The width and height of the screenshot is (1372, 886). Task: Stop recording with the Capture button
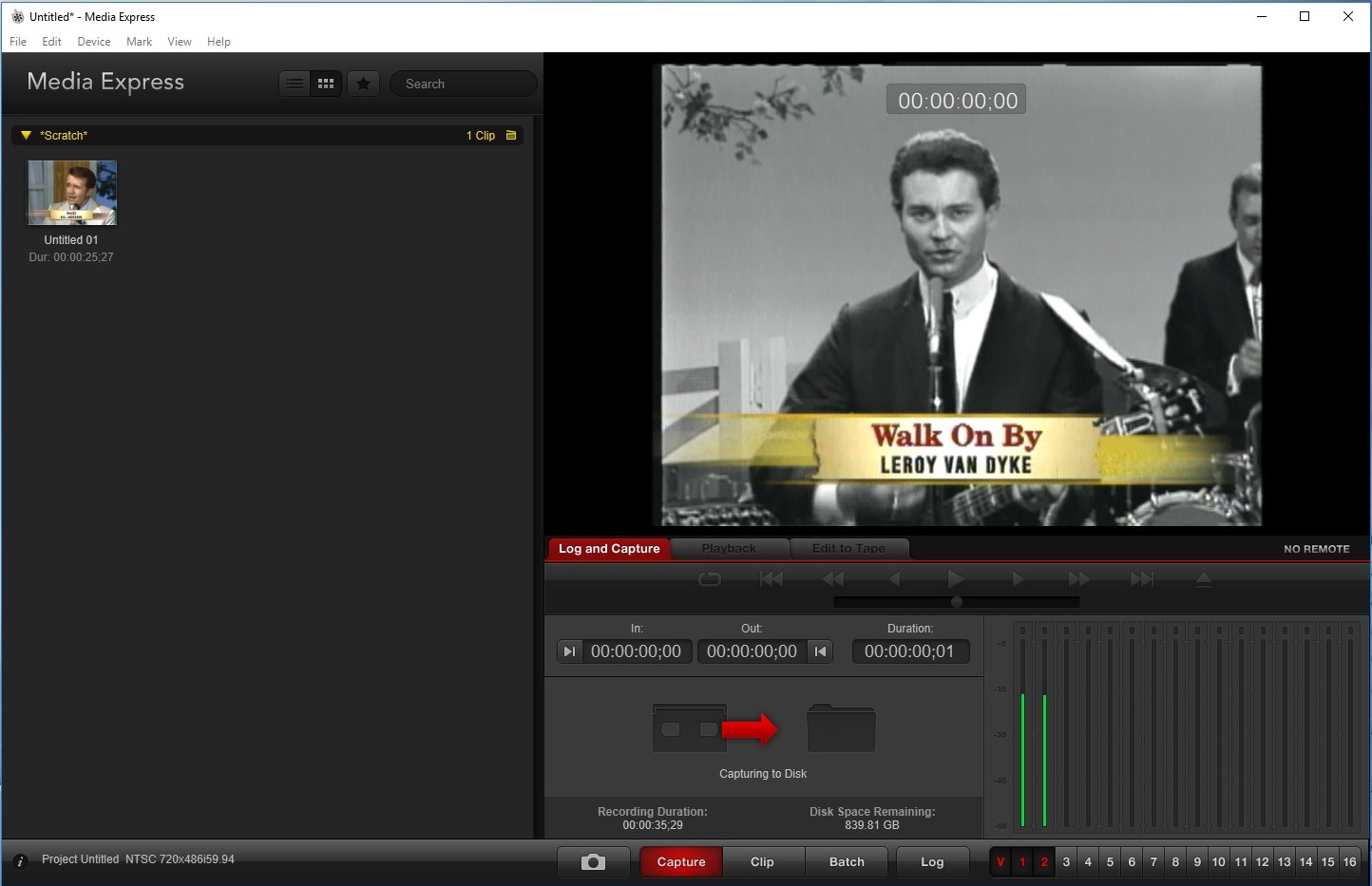coord(681,862)
